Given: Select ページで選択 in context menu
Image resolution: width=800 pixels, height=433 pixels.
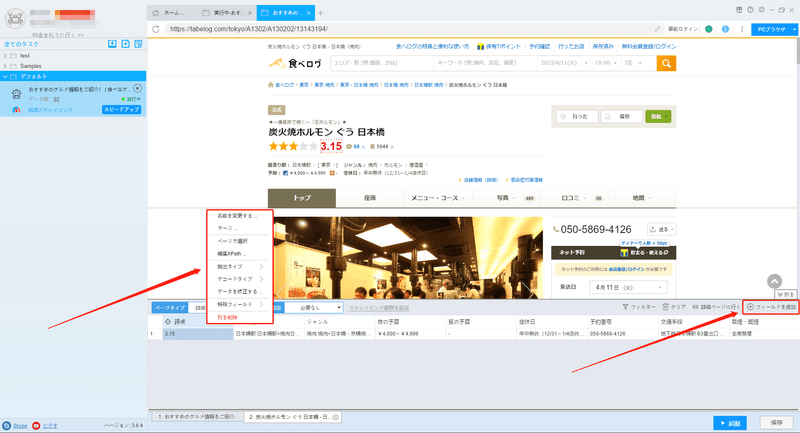Looking at the screenshot, I should point(232,241).
